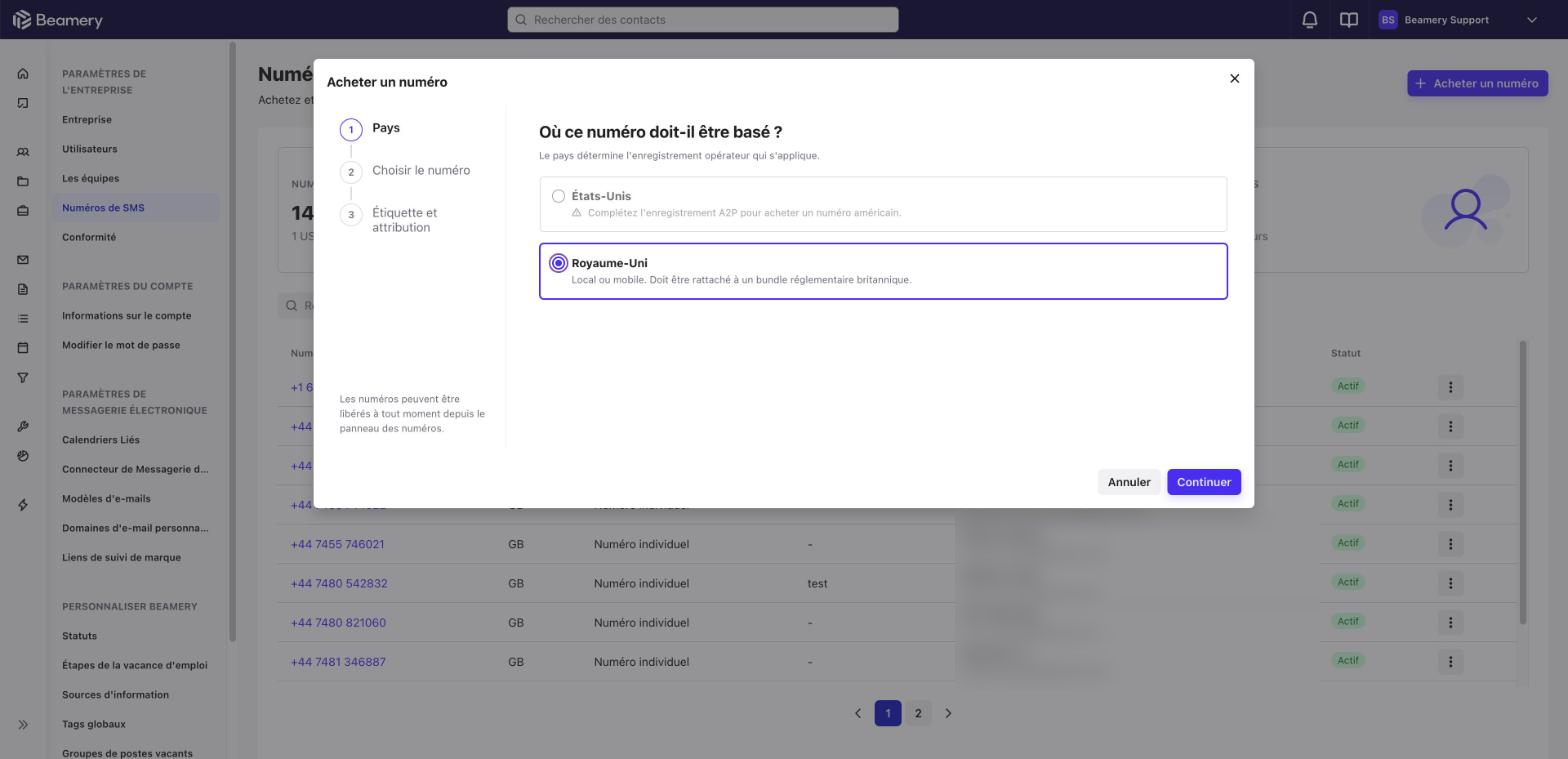The height and width of the screenshot is (759, 1568).
Task: Click the Rechercher des contacts search field
Action: (x=703, y=20)
